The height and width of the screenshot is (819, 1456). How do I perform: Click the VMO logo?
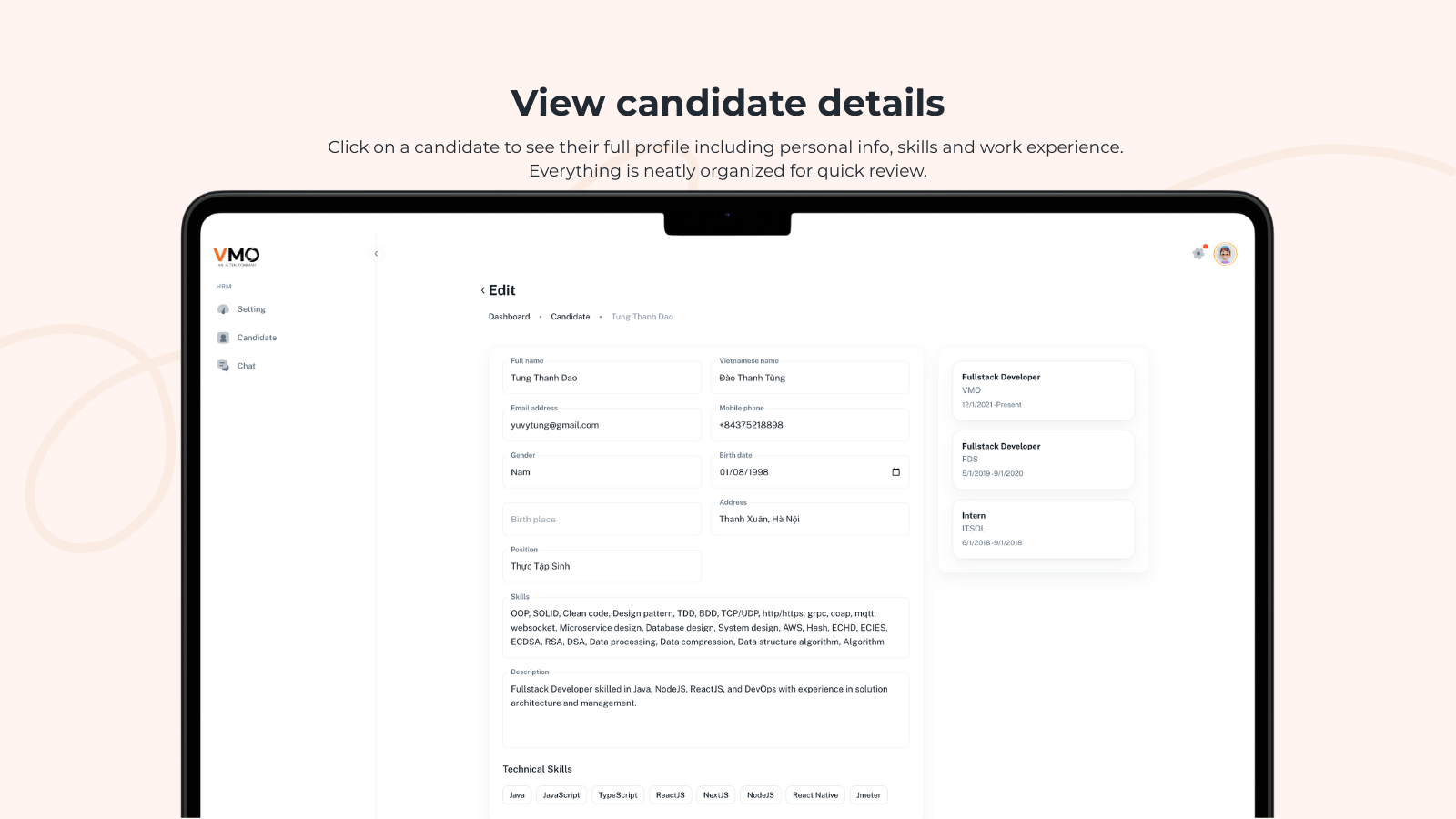click(x=237, y=256)
